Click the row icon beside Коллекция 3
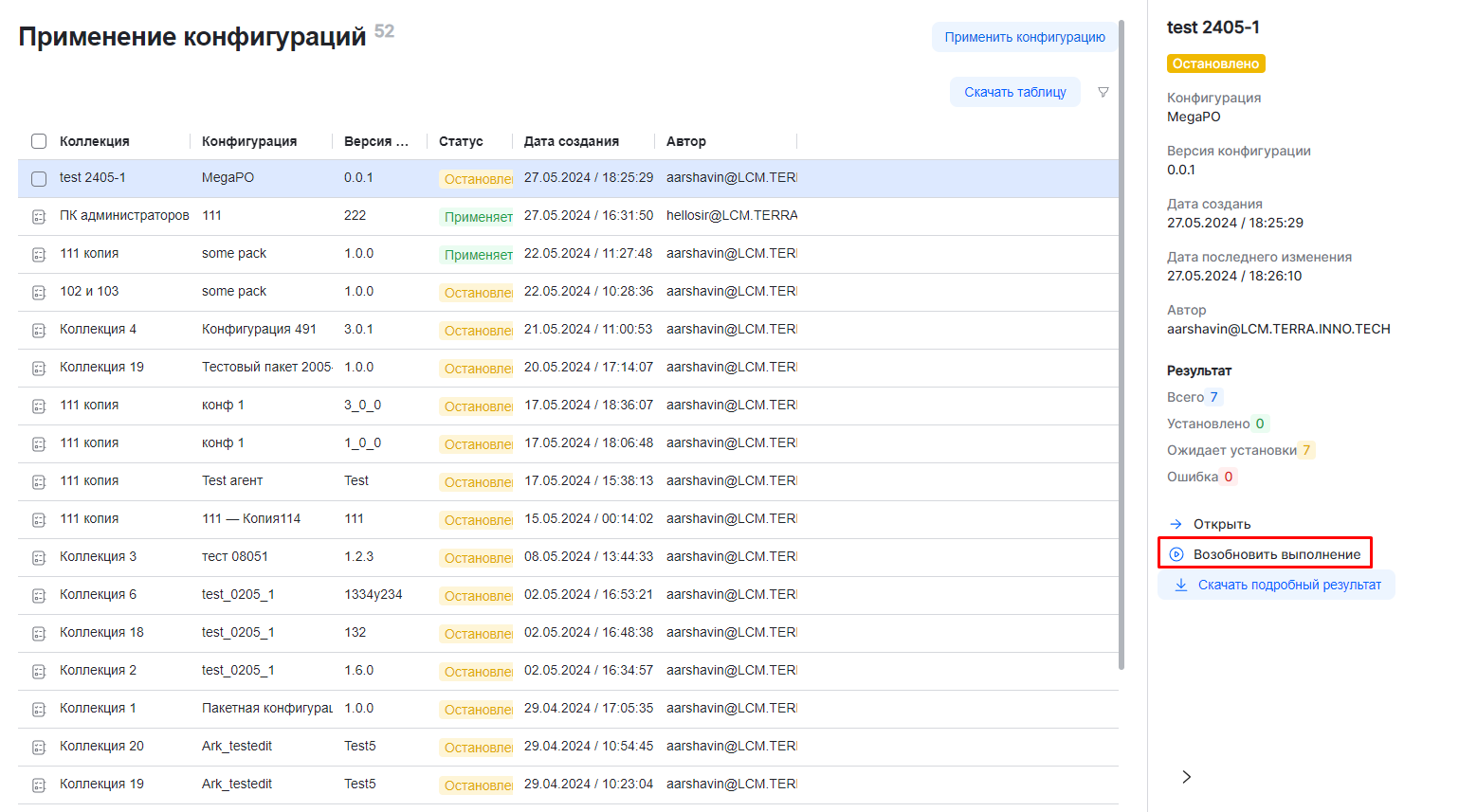1477x812 pixels. point(39,558)
